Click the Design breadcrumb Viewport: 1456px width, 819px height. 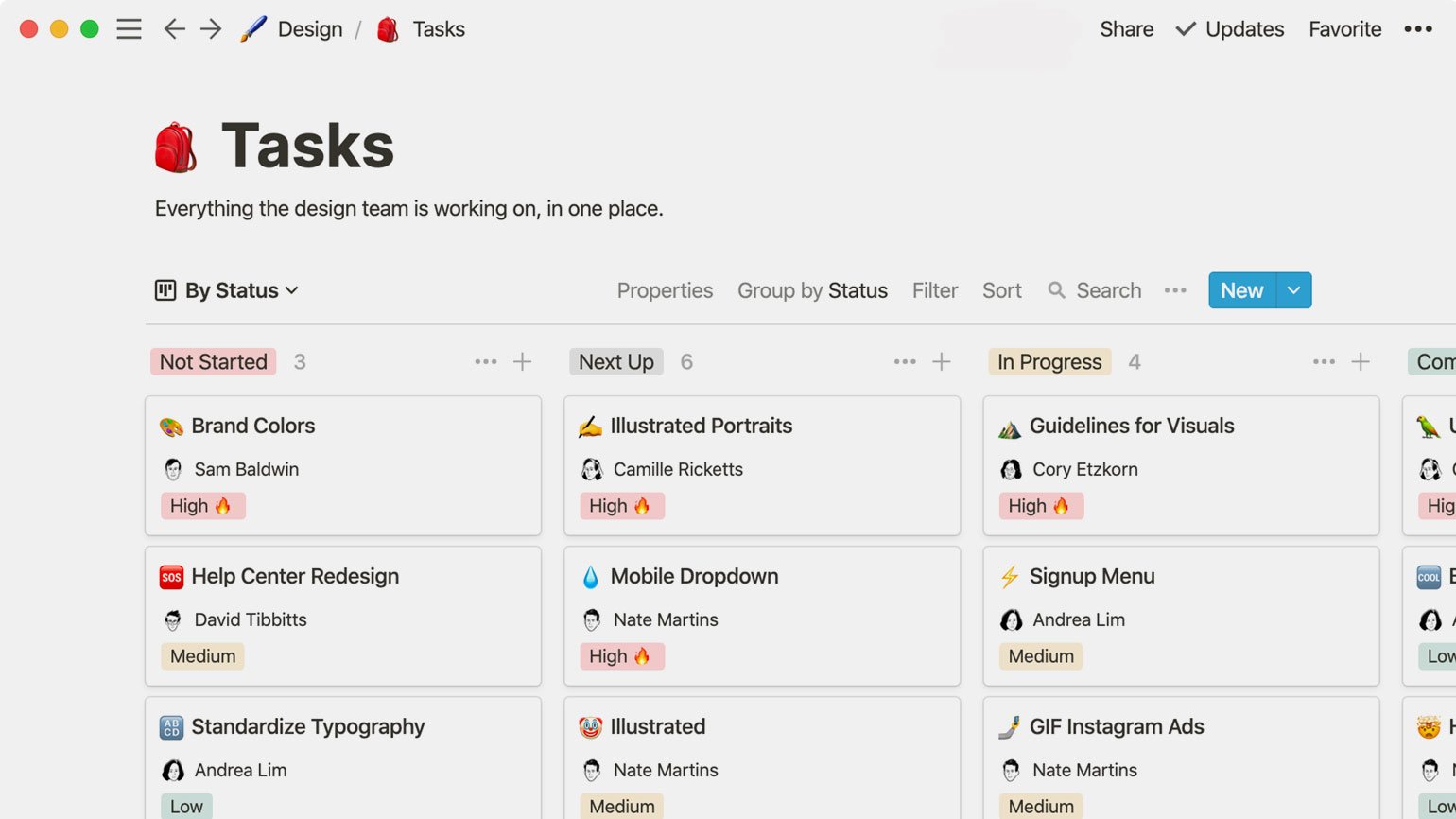[x=310, y=29]
